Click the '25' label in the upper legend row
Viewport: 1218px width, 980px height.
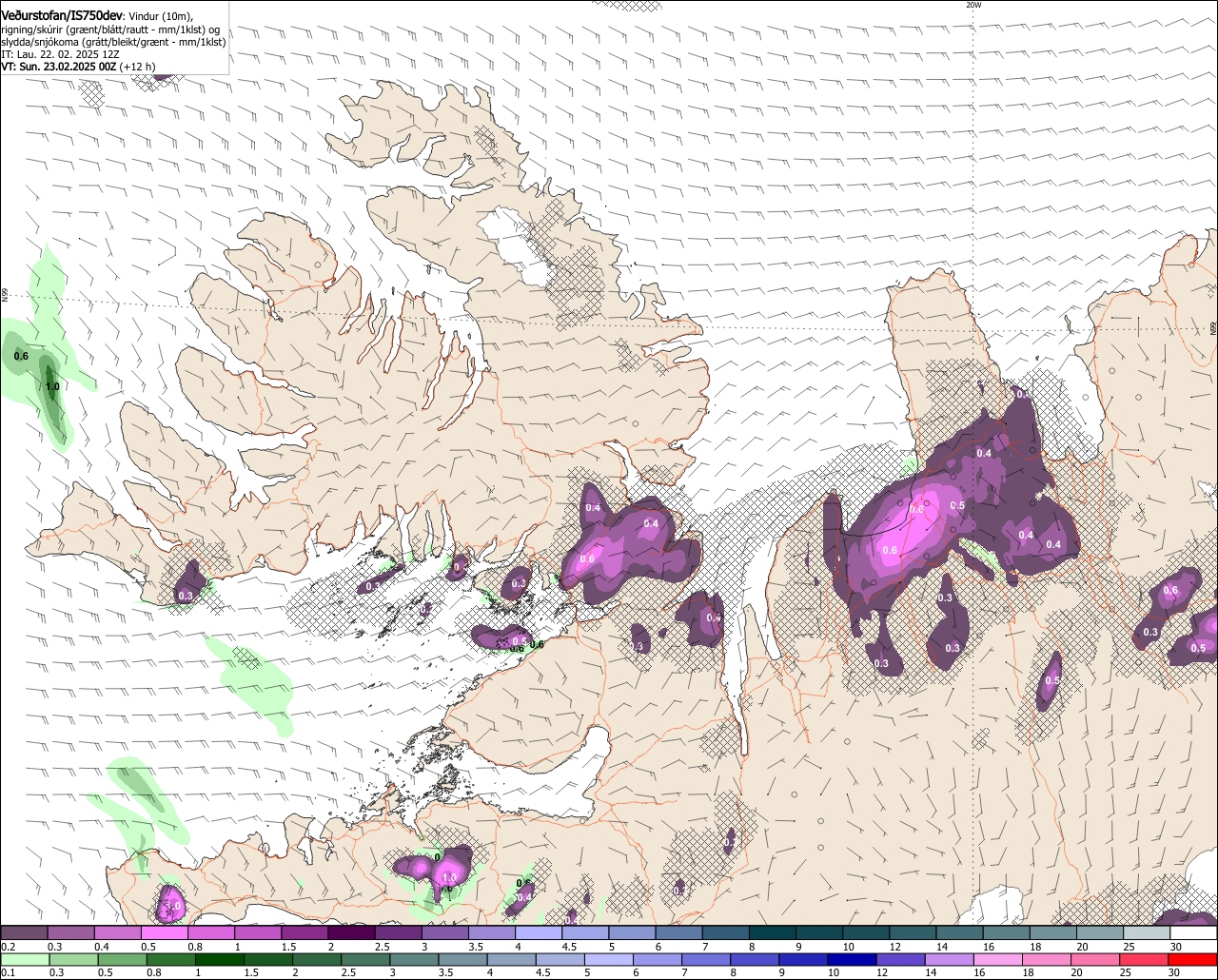[1130, 947]
